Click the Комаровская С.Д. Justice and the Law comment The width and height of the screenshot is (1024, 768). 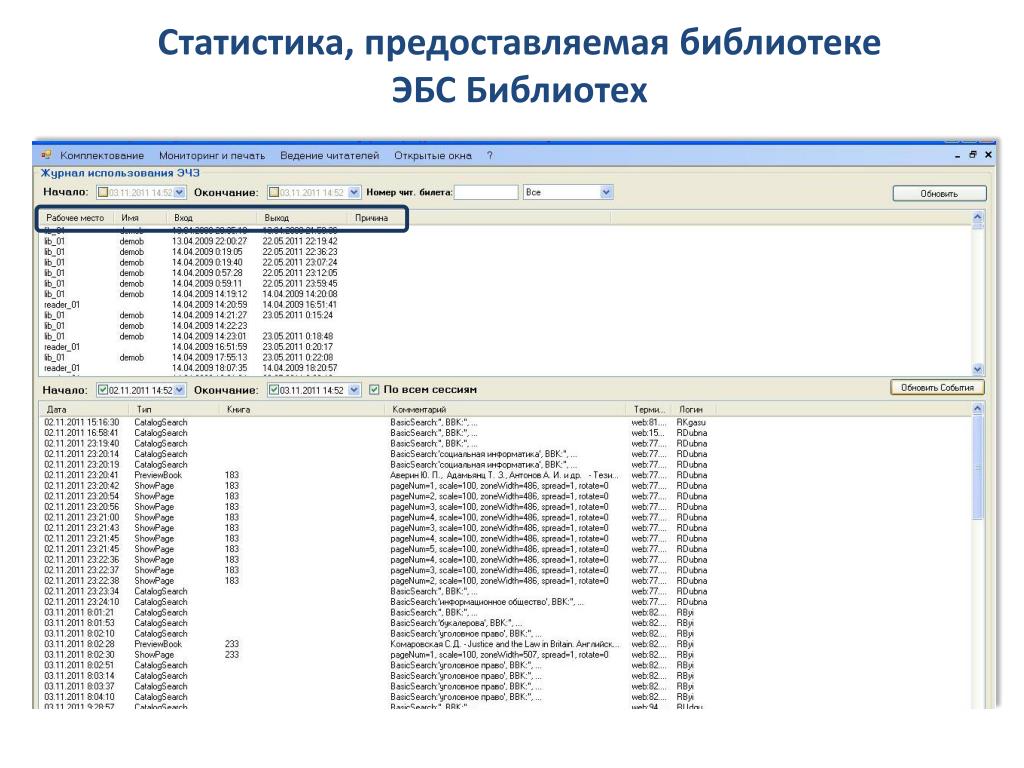tap(504, 644)
